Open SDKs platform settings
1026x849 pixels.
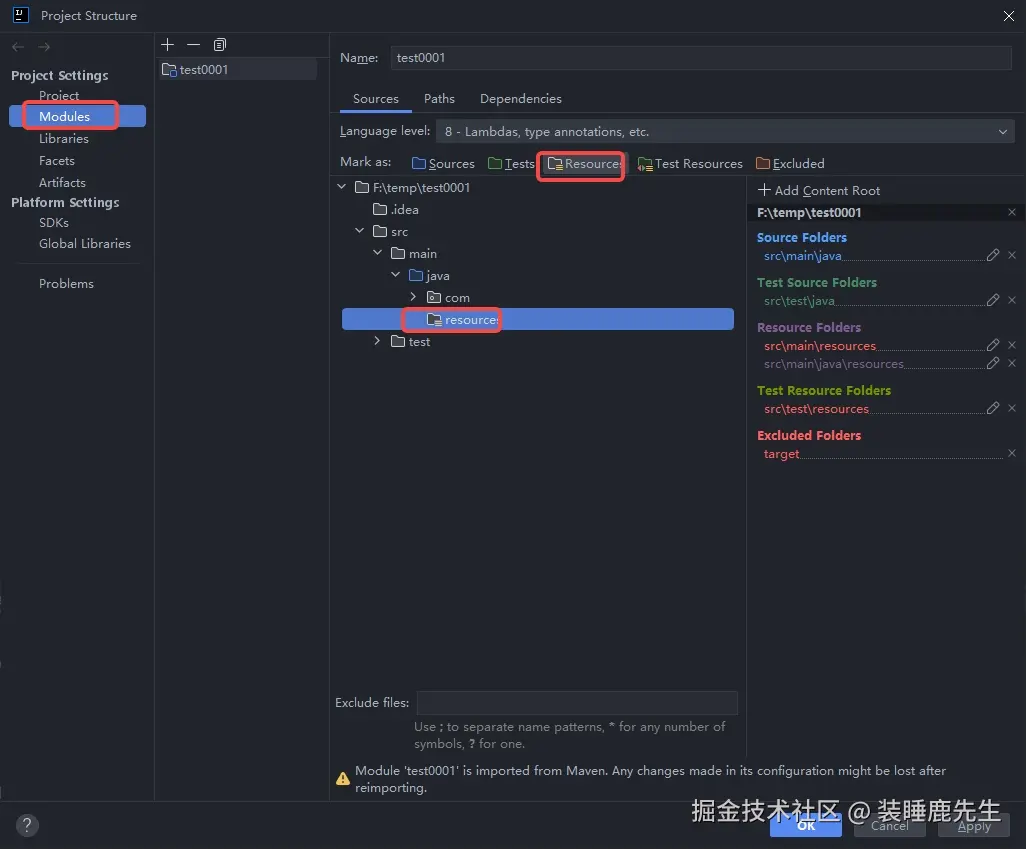point(54,223)
